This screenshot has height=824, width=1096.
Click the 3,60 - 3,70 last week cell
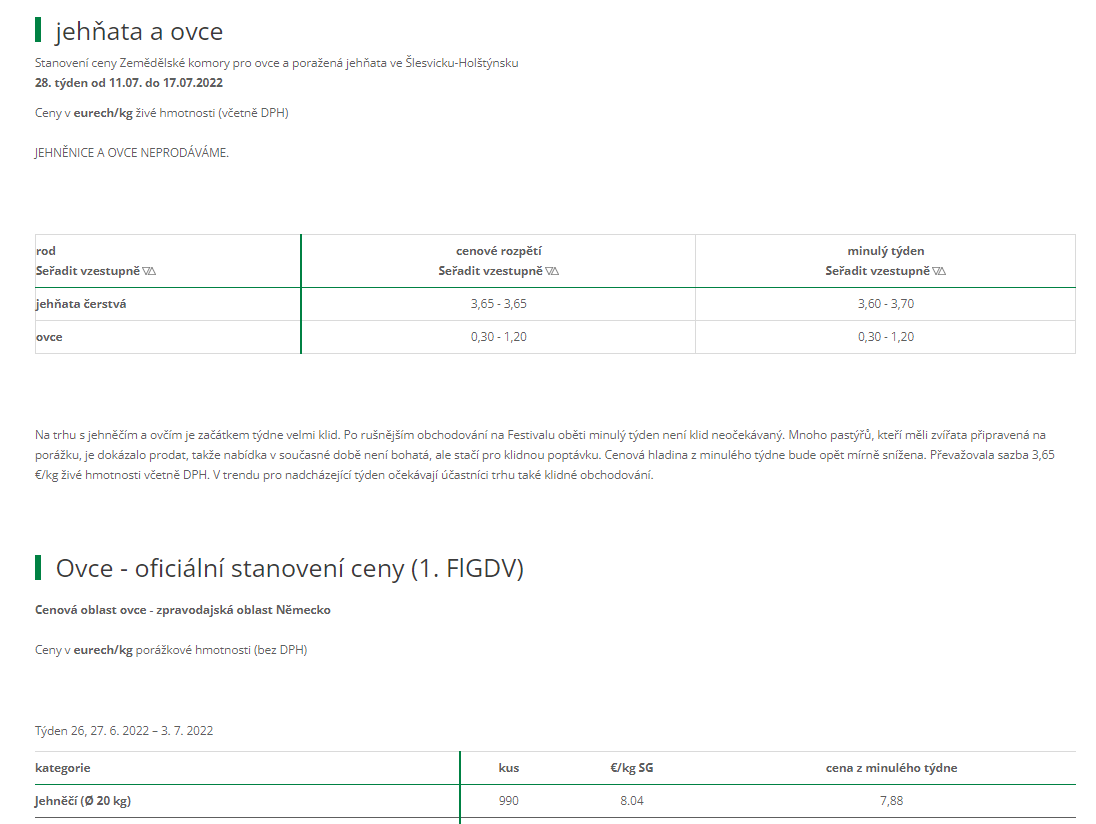pyautogui.click(x=885, y=304)
